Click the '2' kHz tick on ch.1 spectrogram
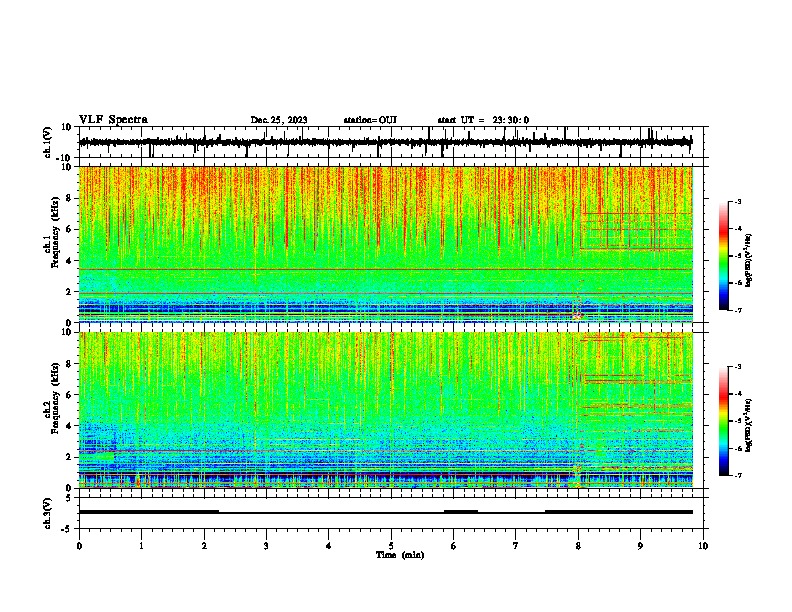This screenshot has width=792, height=612. click(x=69, y=292)
